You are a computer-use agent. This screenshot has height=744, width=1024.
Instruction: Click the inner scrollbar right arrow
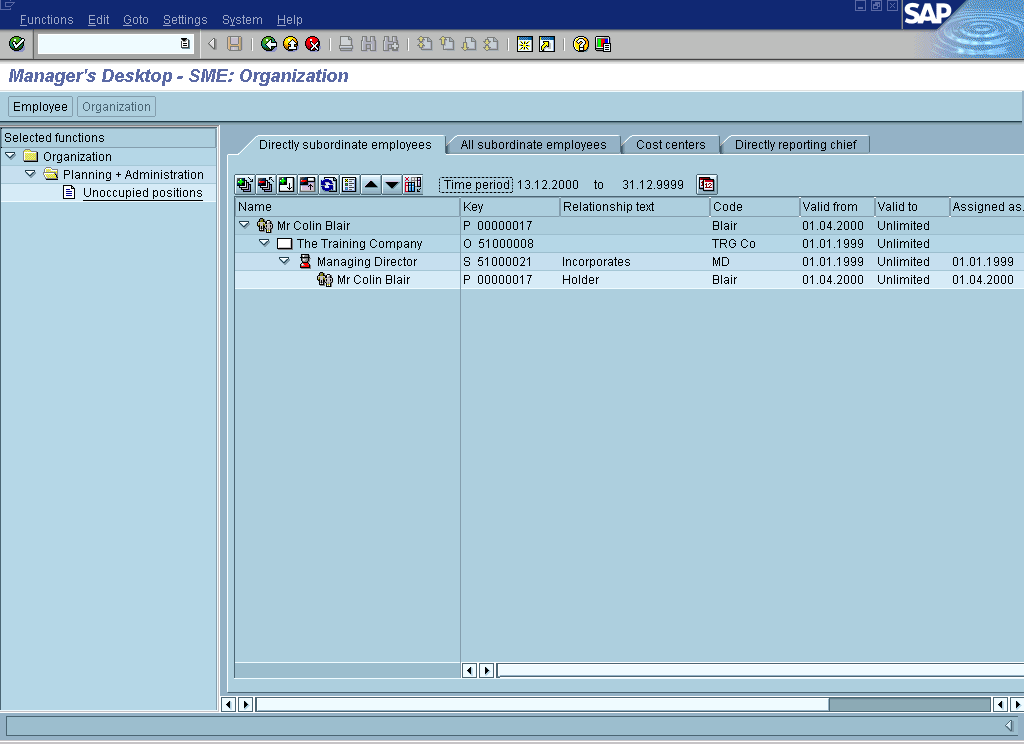[486, 670]
